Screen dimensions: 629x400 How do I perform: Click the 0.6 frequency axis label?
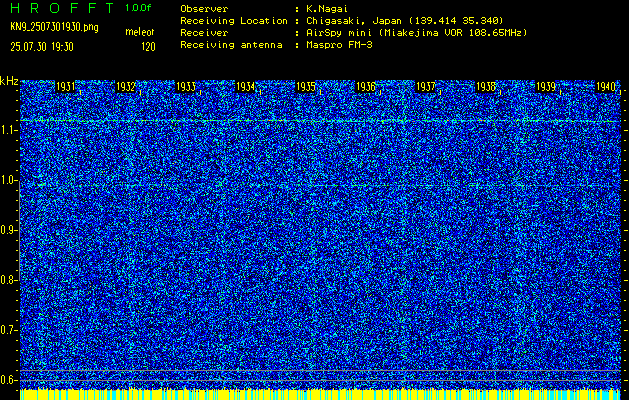click(7, 380)
